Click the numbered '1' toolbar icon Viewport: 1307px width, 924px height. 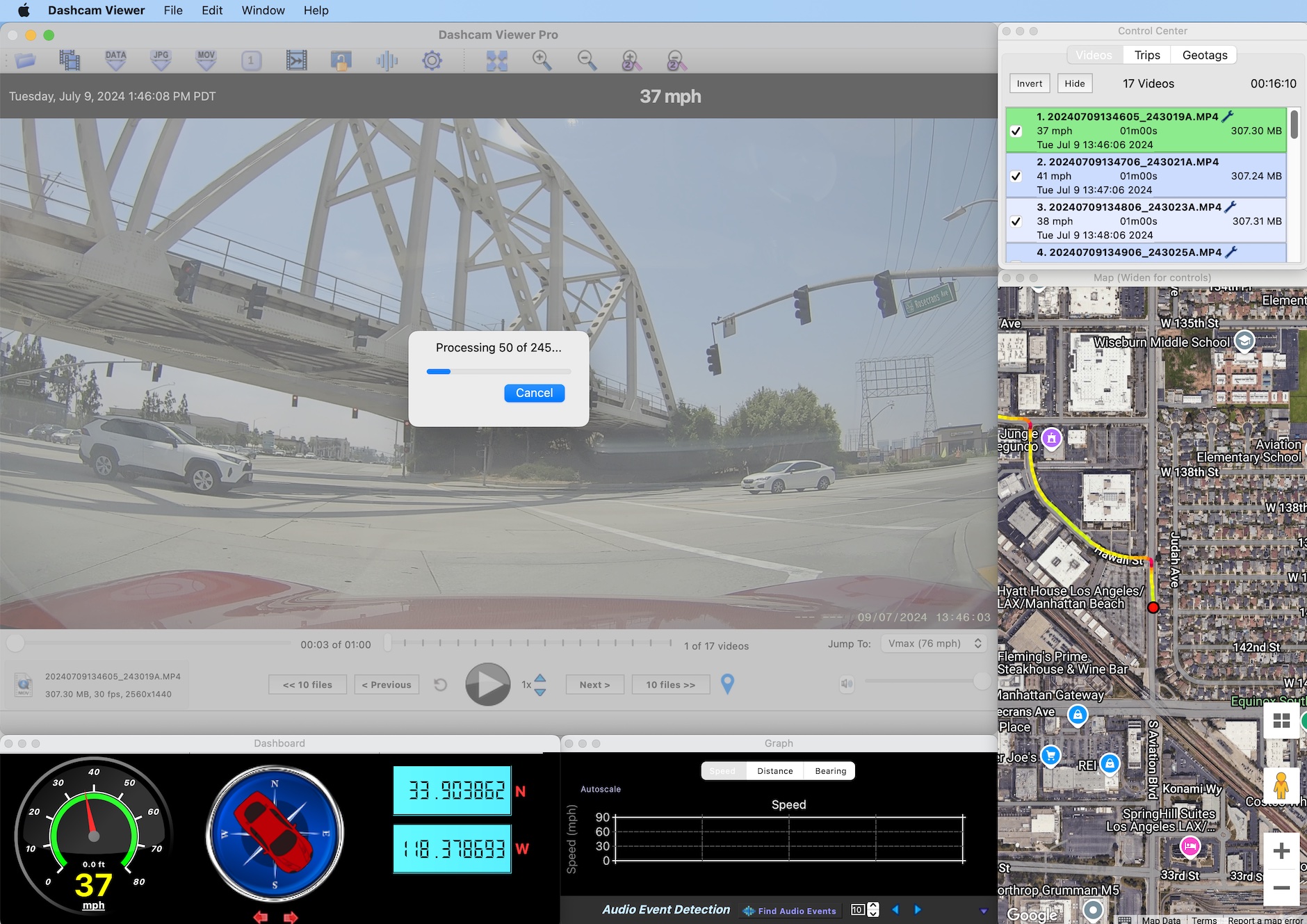(251, 60)
